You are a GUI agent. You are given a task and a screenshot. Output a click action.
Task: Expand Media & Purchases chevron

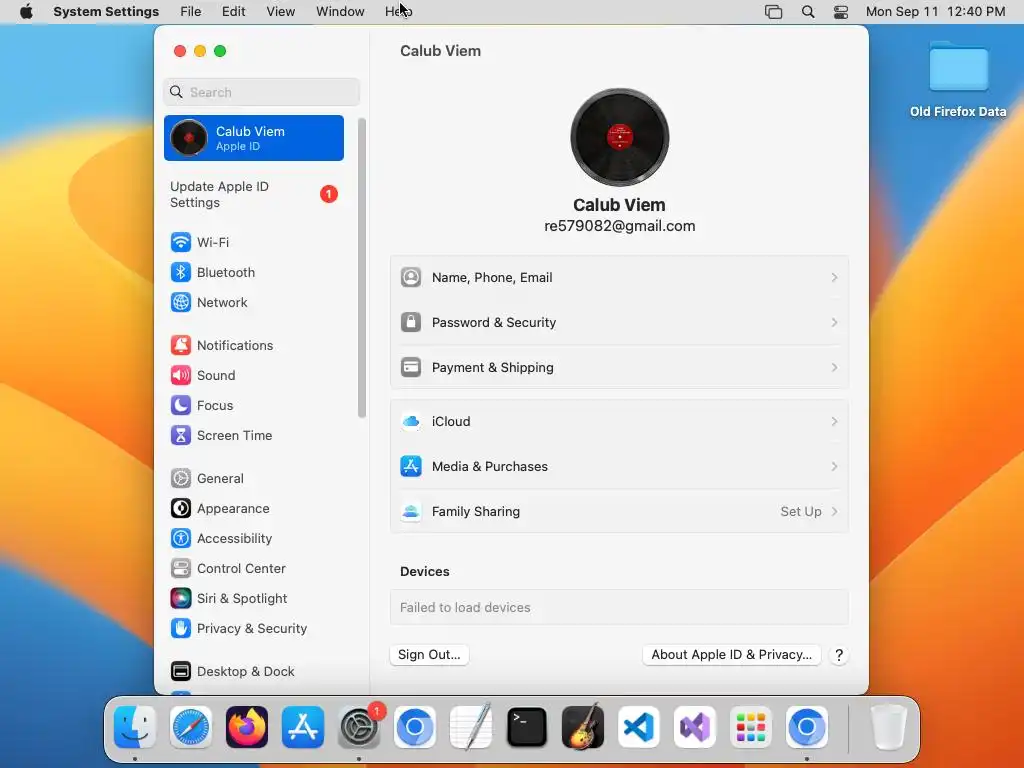pos(834,467)
